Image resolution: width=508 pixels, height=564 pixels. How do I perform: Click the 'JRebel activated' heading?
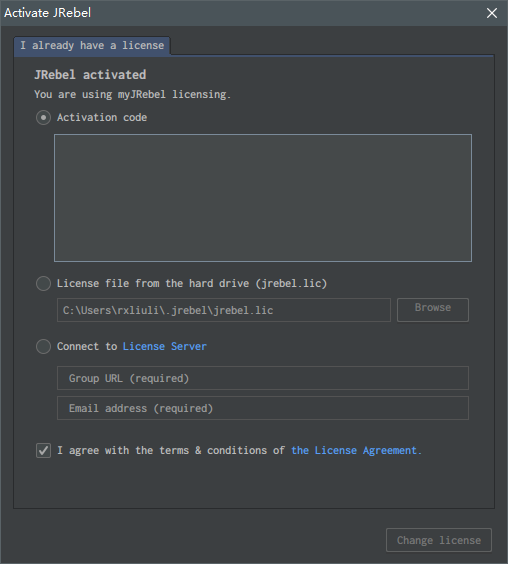tap(90, 75)
